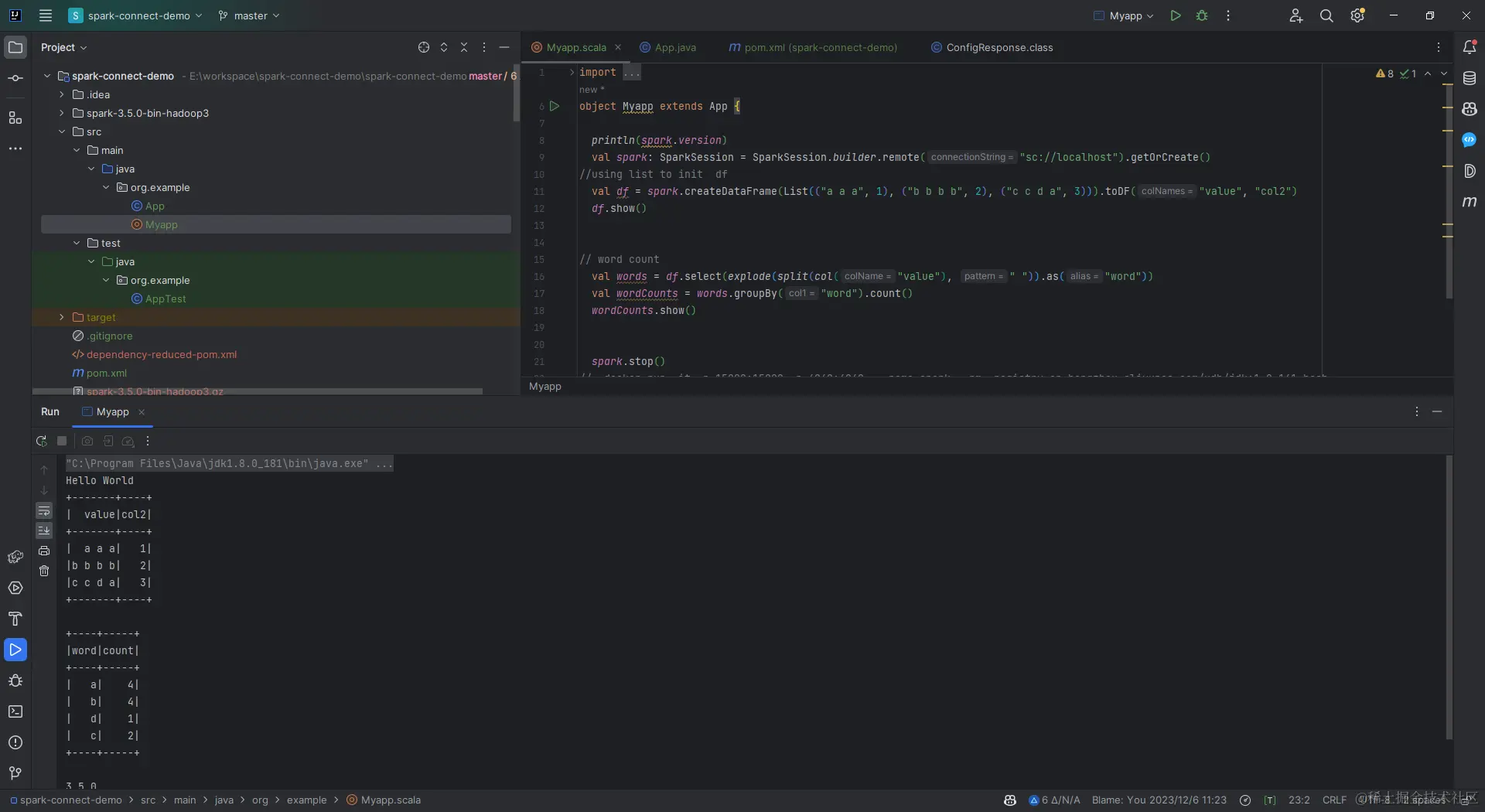Viewport: 1485px width, 812px height.
Task: Open the master branch dropdown
Action: pyautogui.click(x=248, y=15)
